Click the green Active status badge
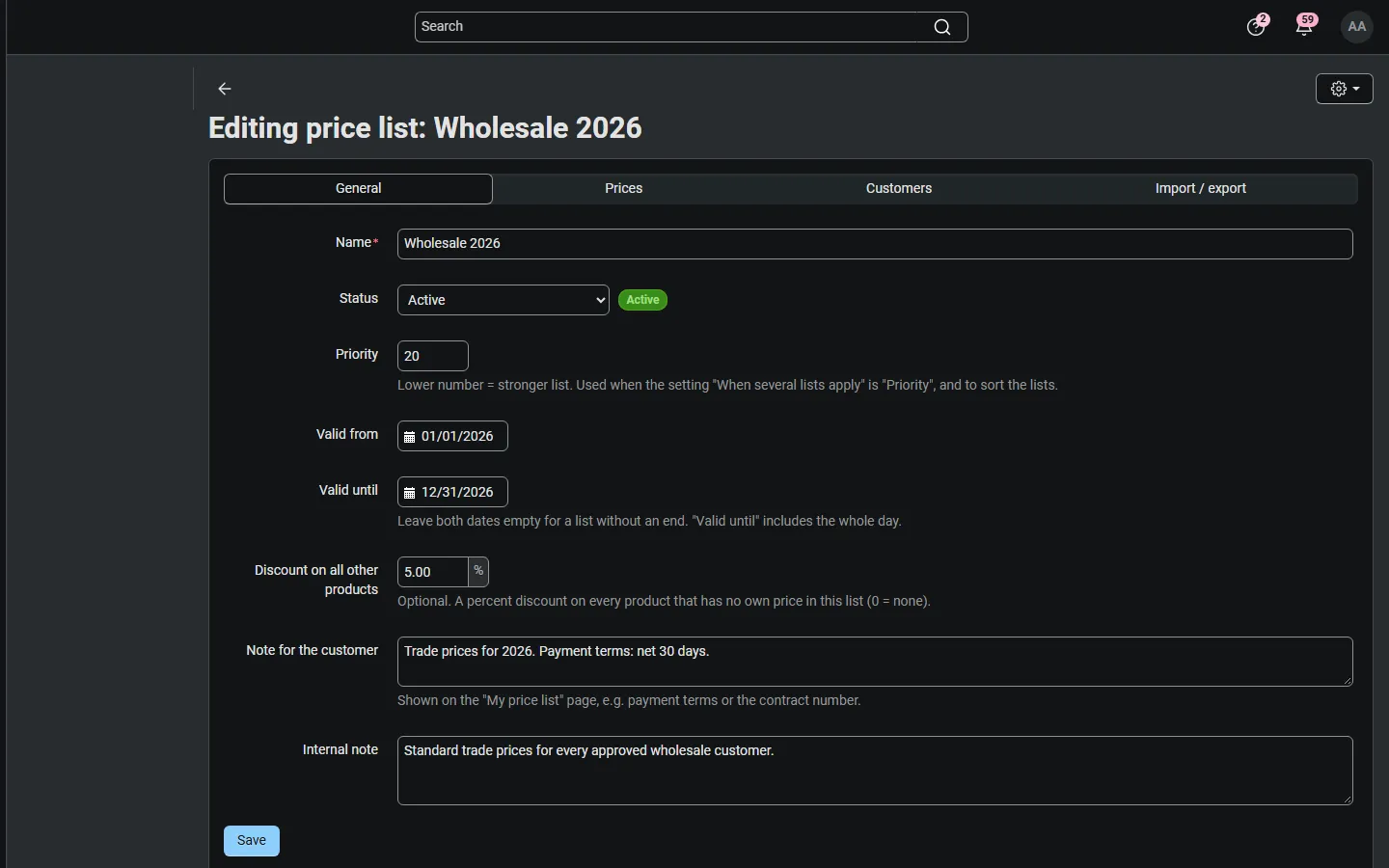The height and width of the screenshot is (868, 1389). pyautogui.click(x=643, y=300)
